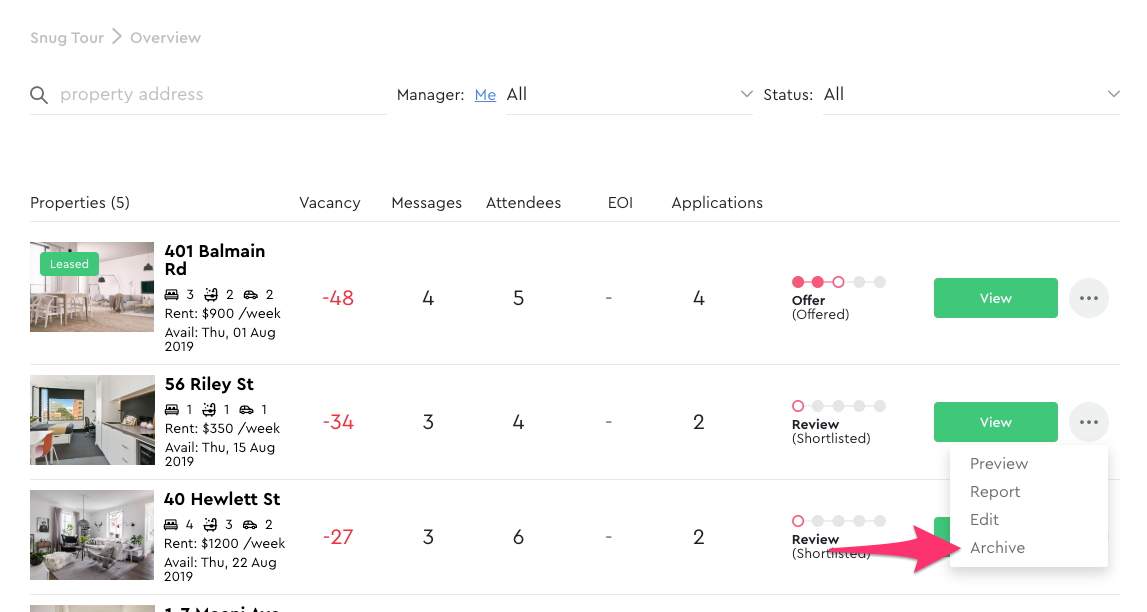The image size is (1147, 612).
Task: Click bedroom icon of 40 Hewlett St
Action: pyautogui.click(x=171, y=524)
